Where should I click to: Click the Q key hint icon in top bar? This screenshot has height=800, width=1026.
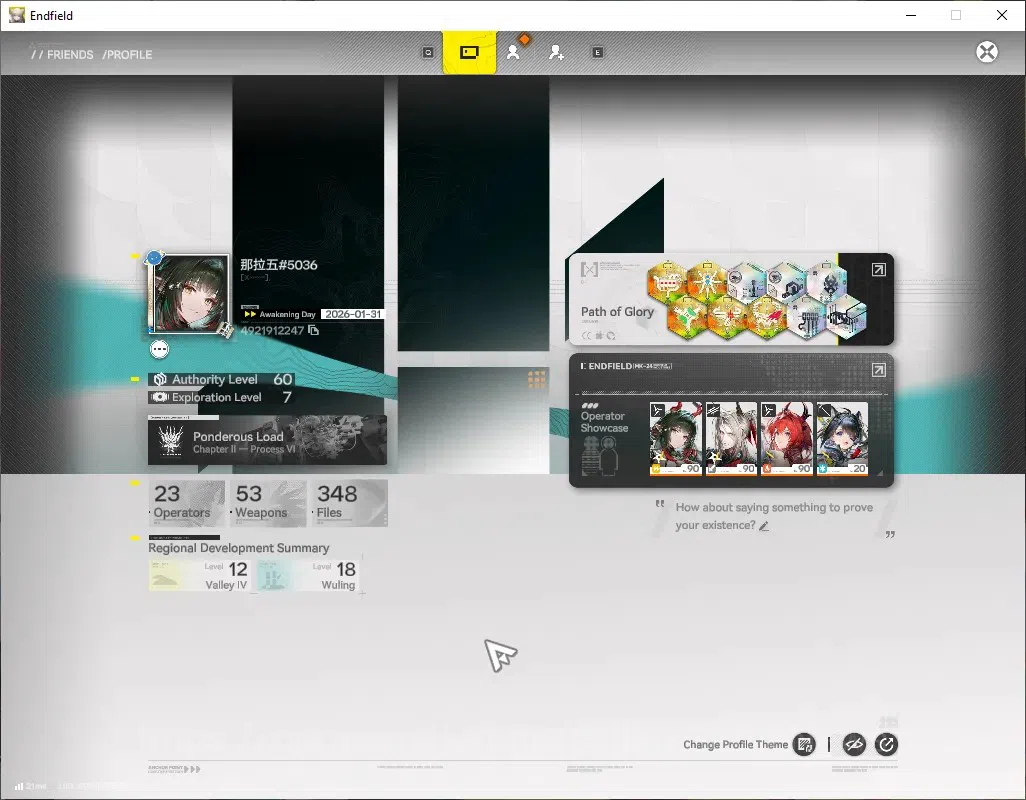[x=428, y=52]
